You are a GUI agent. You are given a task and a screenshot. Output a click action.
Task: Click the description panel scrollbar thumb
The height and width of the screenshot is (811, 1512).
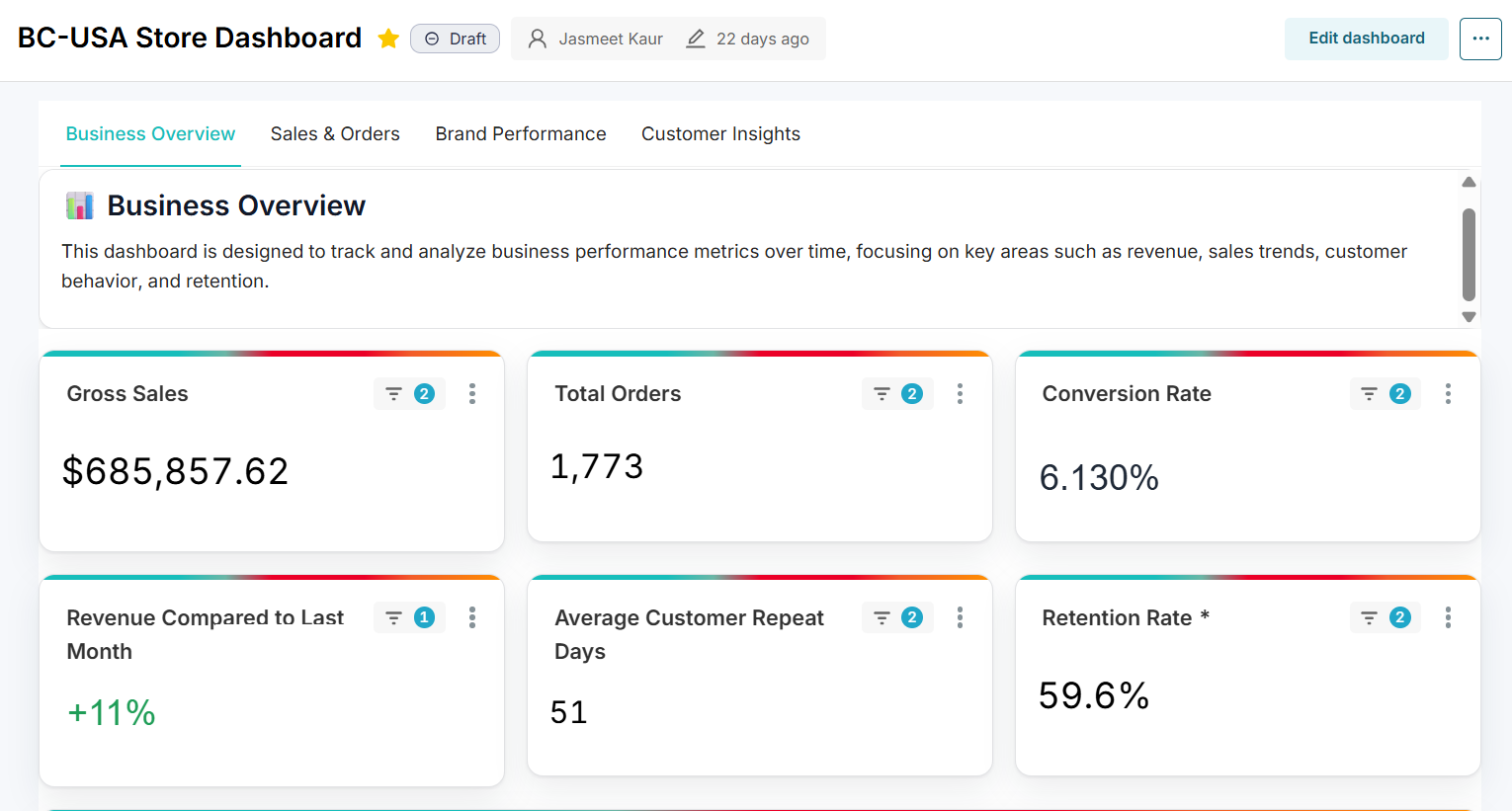[1469, 254]
